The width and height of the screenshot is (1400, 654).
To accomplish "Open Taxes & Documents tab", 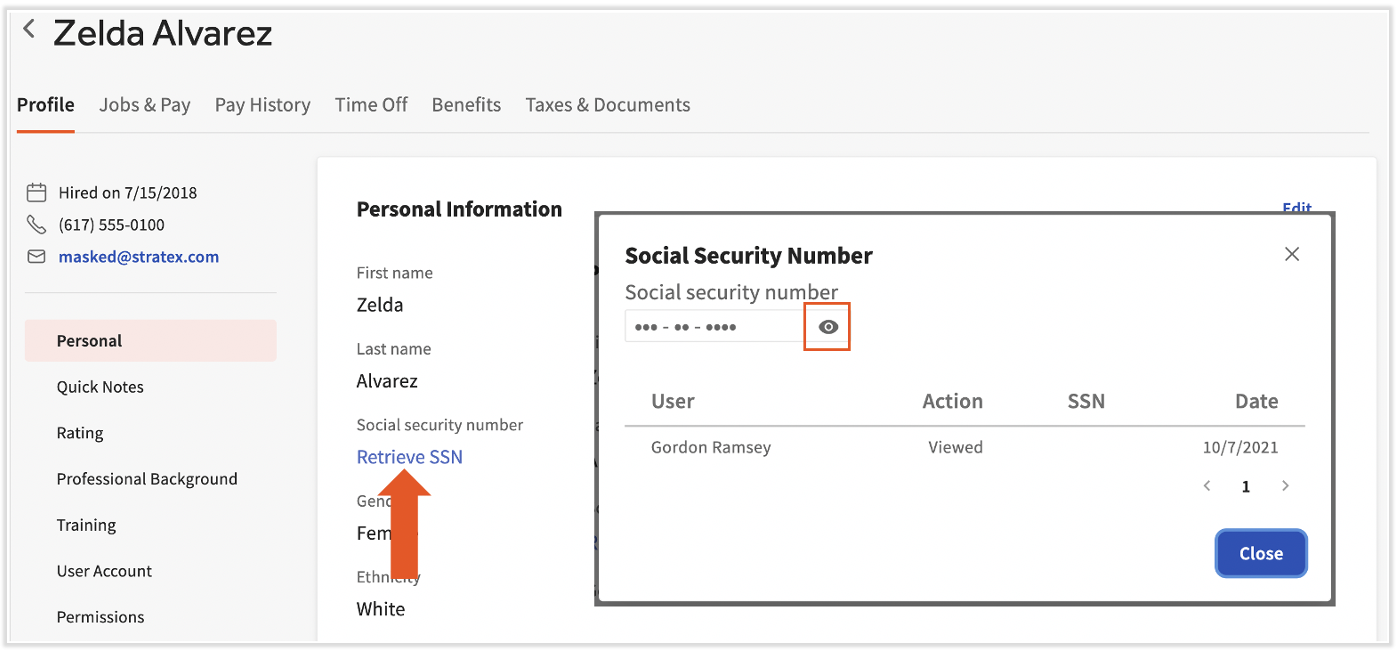I will click(x=607, y=105).
